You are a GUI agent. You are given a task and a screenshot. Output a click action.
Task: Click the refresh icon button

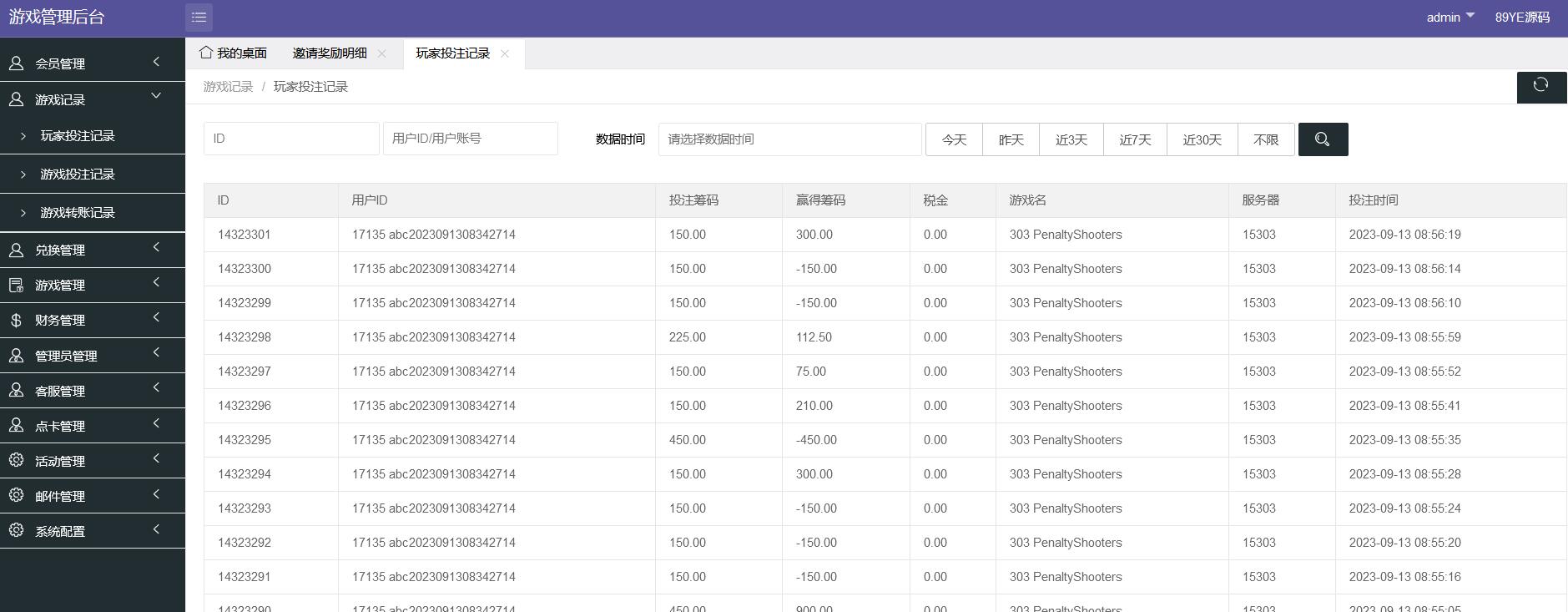click(1541, 86)
